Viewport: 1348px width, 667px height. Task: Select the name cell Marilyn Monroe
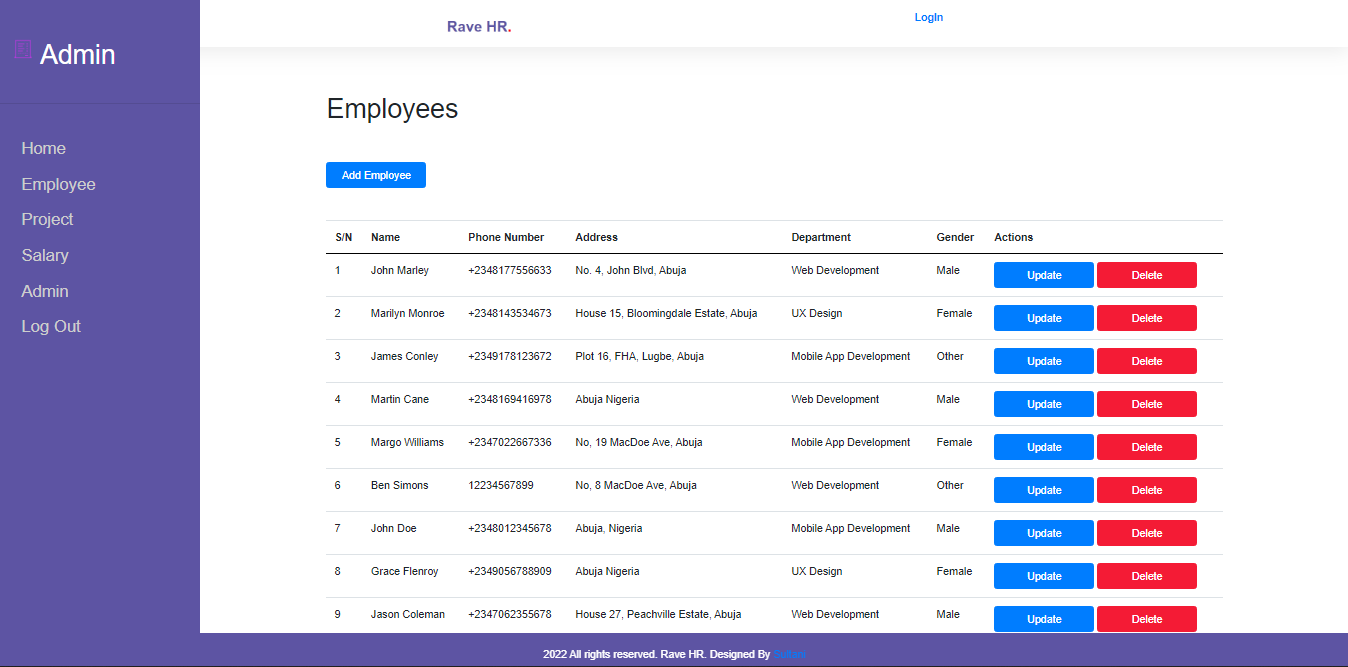(408, 313)
